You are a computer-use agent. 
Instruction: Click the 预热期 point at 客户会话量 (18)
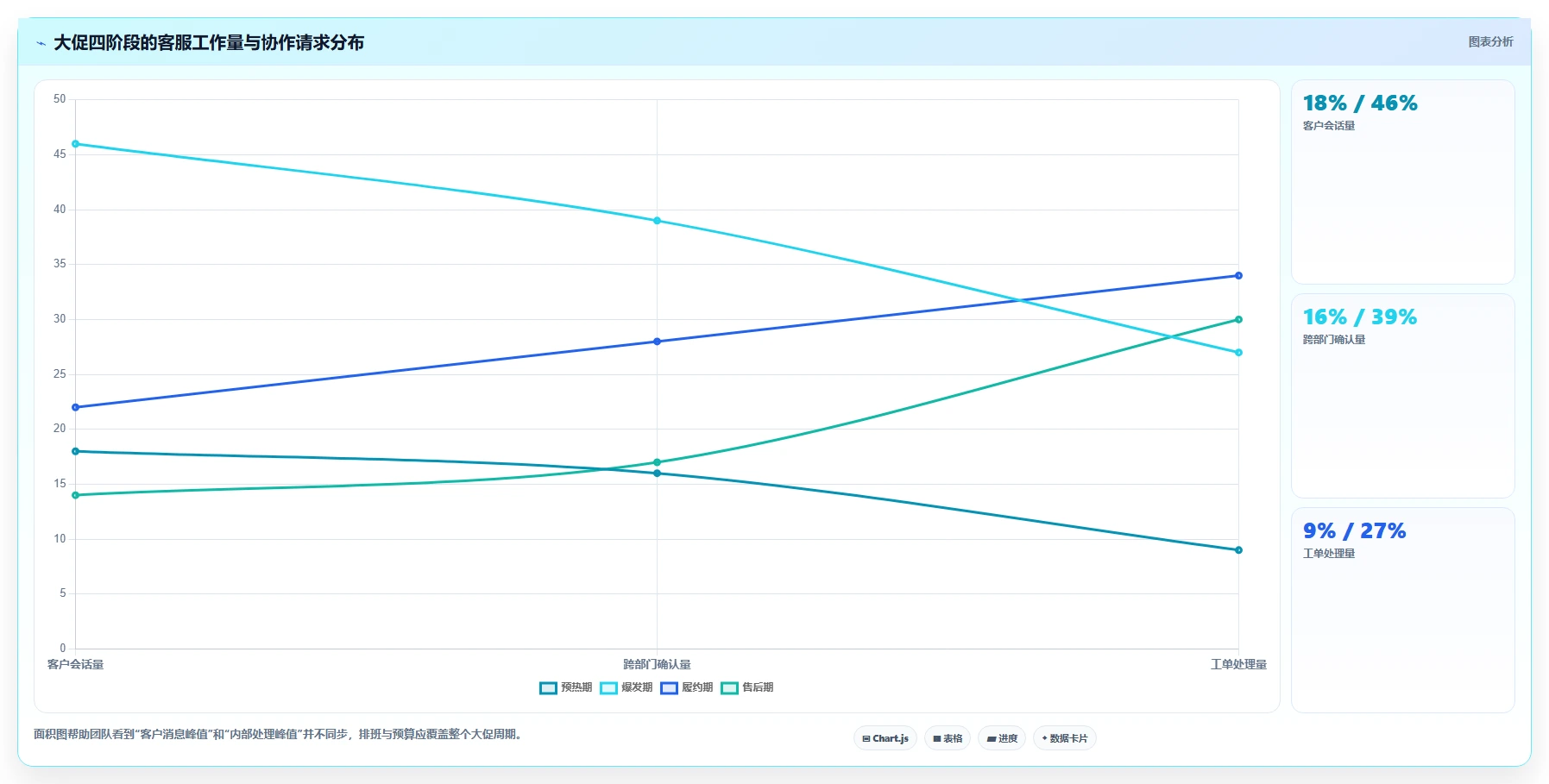(76, 451)
